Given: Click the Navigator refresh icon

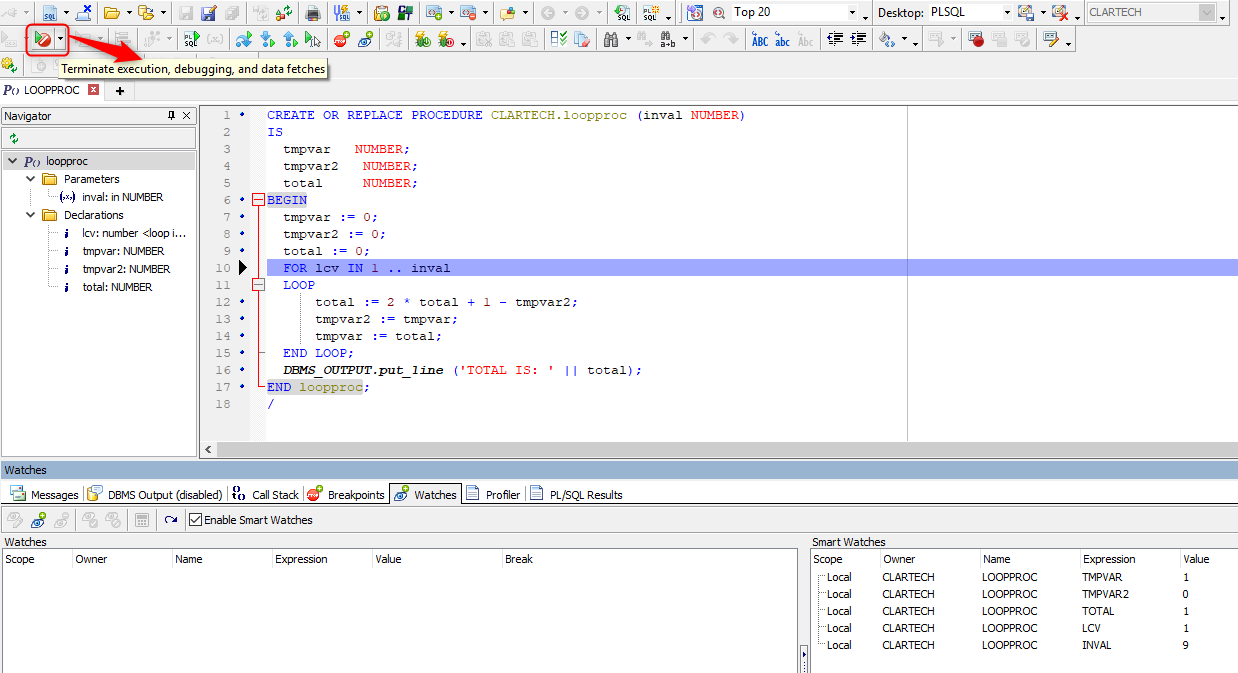Looking at the screenshot, I should [14, 138].
